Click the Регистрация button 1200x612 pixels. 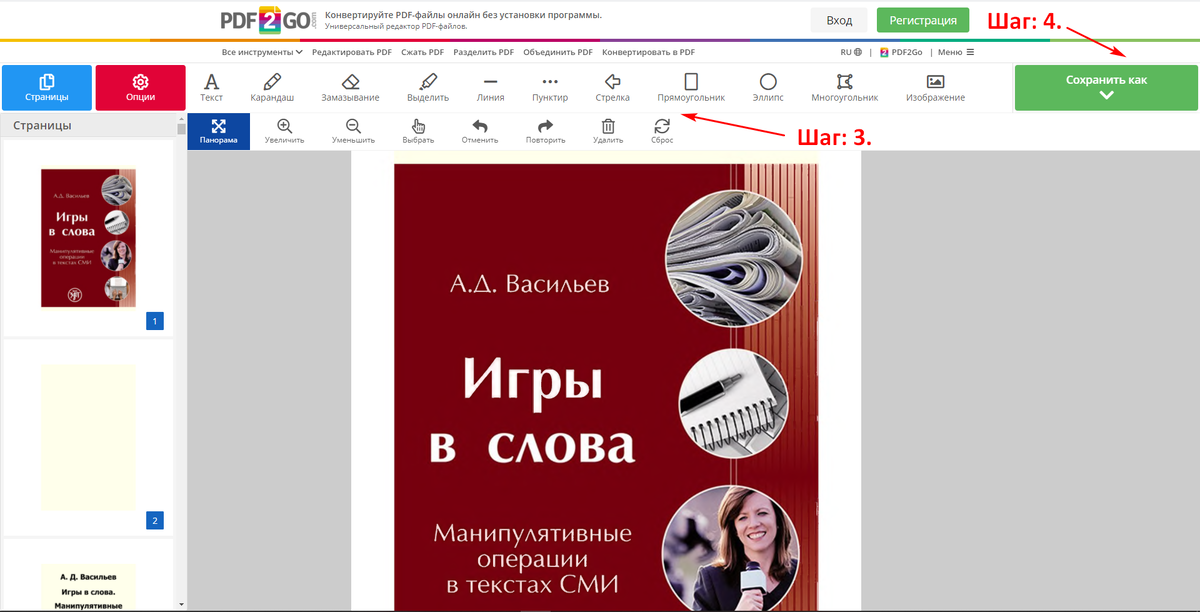click(x=923, y=20)
